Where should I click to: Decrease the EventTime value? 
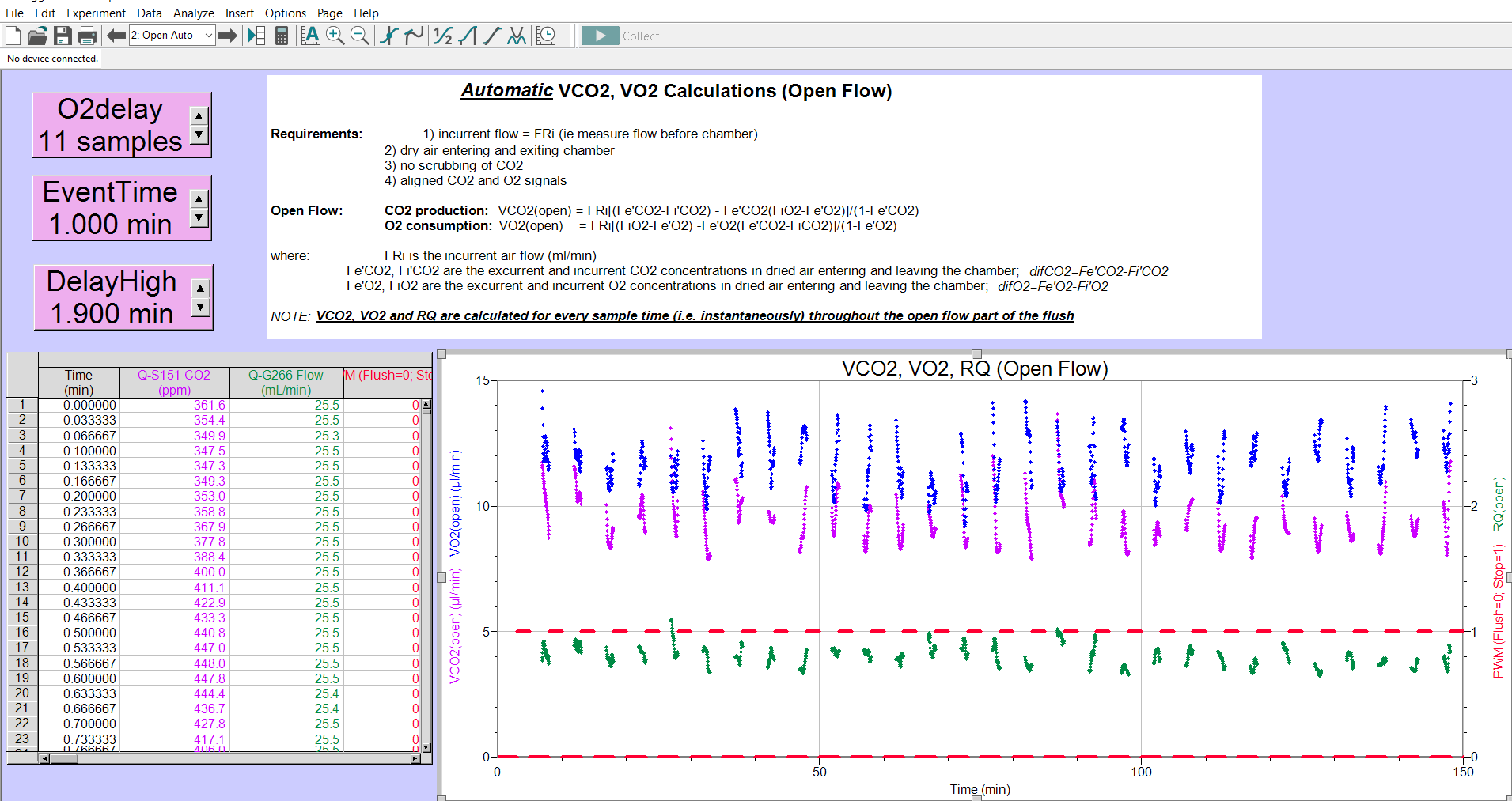[x=199, y=217]
